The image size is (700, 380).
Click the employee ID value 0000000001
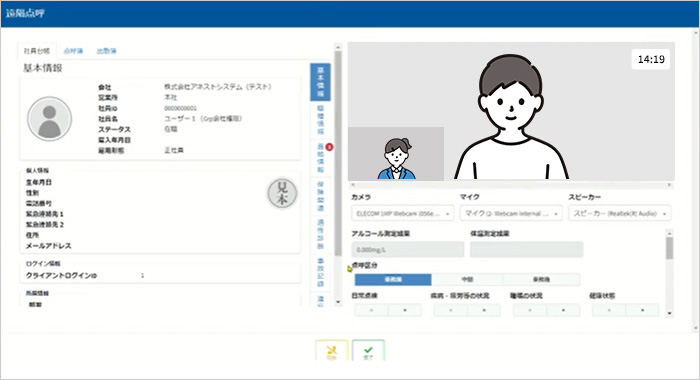point(180,108)
